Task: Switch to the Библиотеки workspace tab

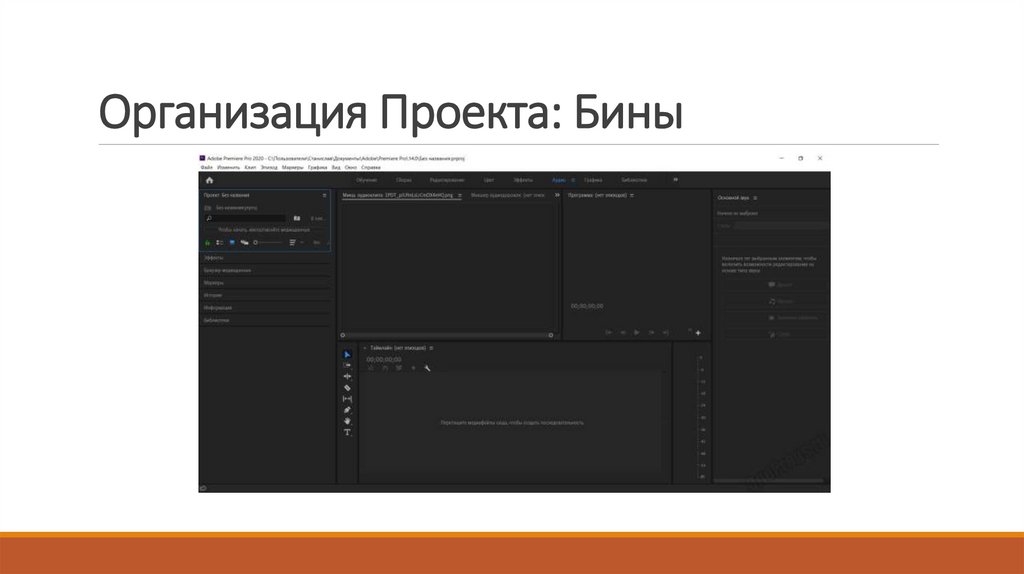Action: click(x=634, y=180)
